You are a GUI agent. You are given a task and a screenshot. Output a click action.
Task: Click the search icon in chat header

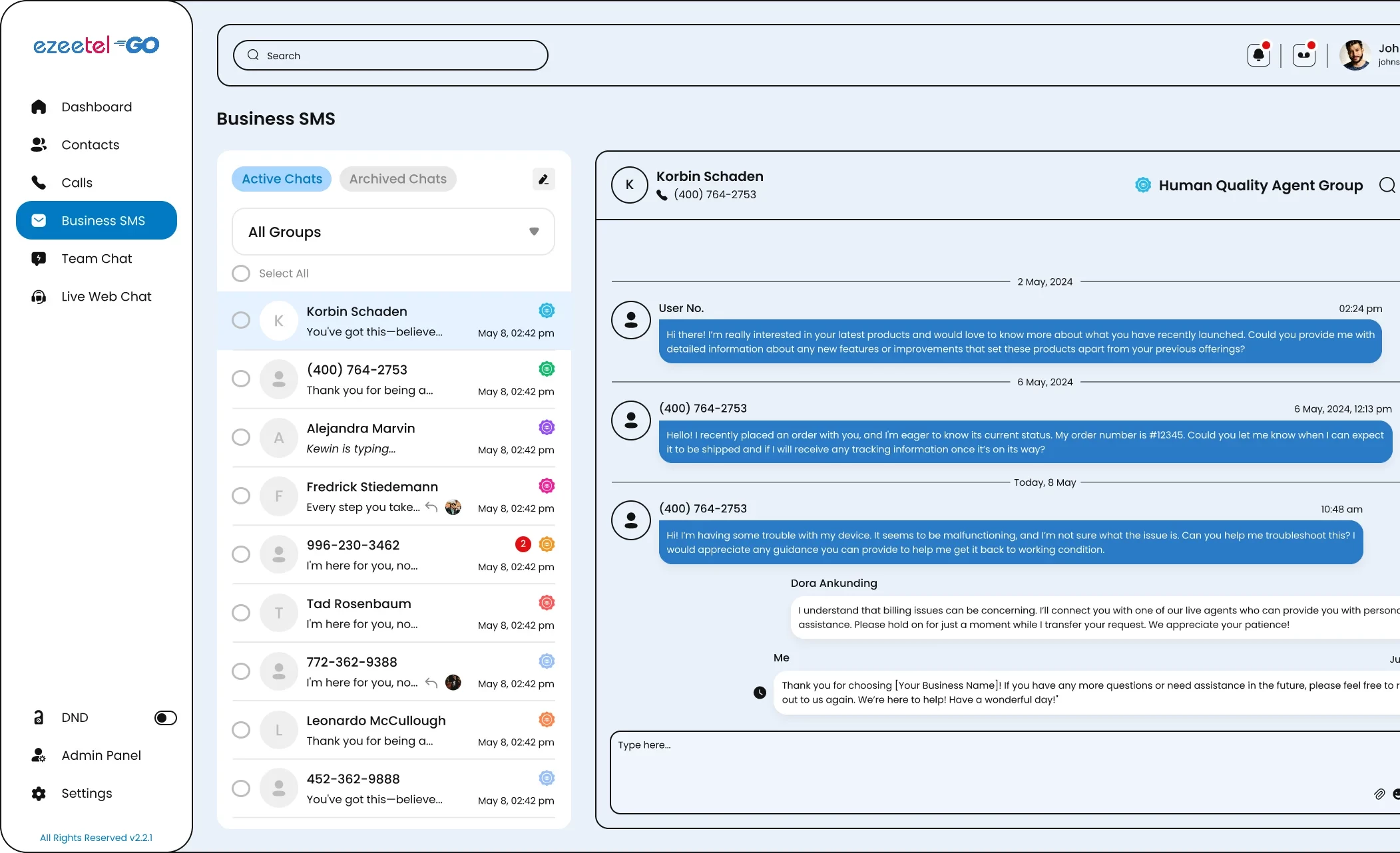tap(1387, 185)
